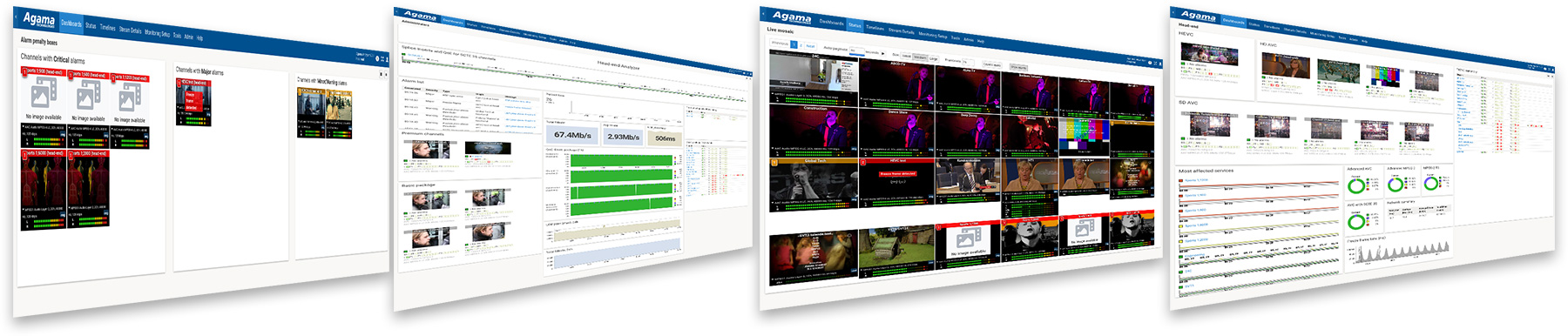Click the Previous pagination button in Live mosaic
Image resolution: width=1568 pixels, height=336 pixels.
(x=780, y=44)
